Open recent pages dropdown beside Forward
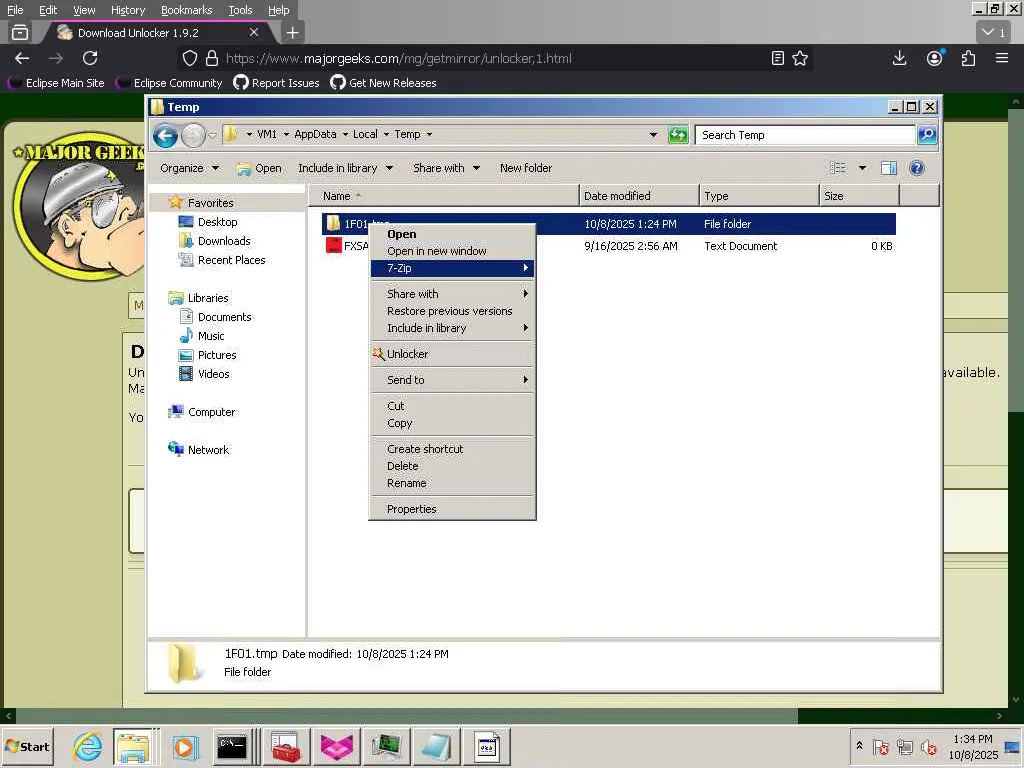The height and width of the screenshot is (768, 1024). (212, 135)
